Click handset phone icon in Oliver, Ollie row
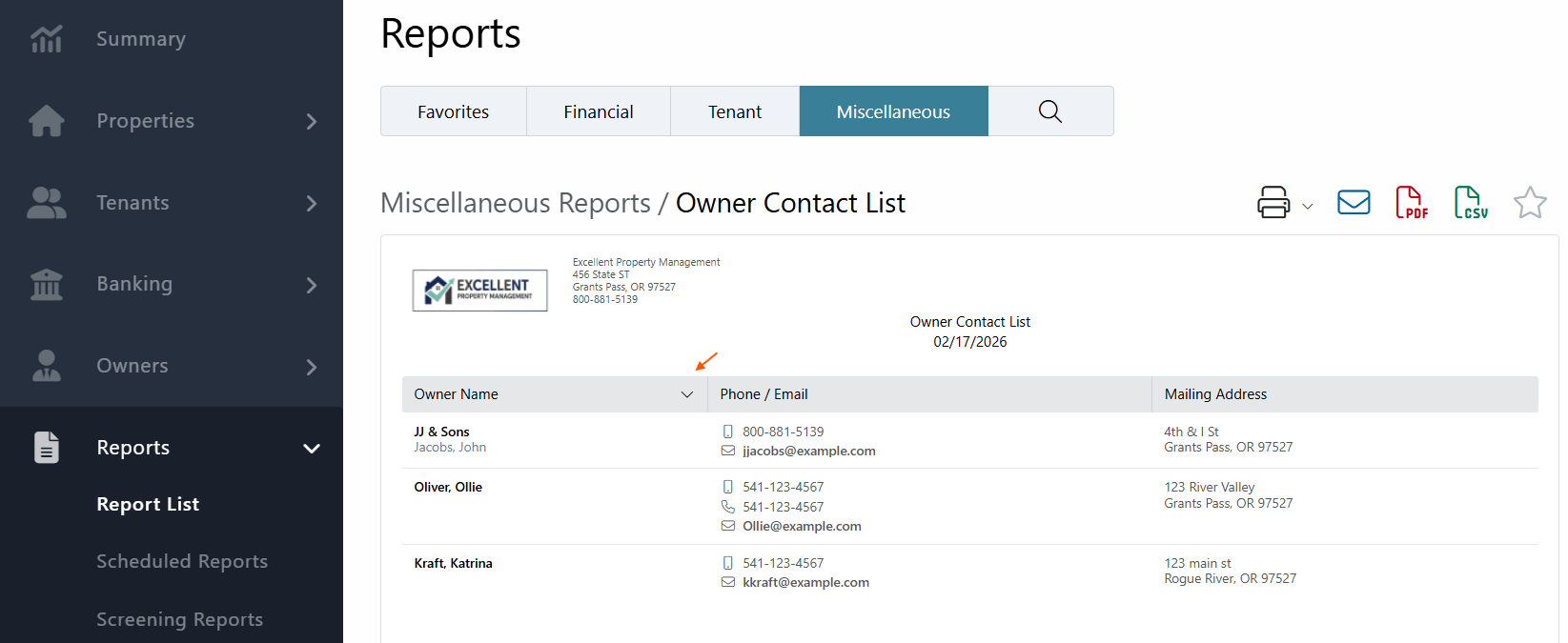1568x643 pixels. [728, 507]
